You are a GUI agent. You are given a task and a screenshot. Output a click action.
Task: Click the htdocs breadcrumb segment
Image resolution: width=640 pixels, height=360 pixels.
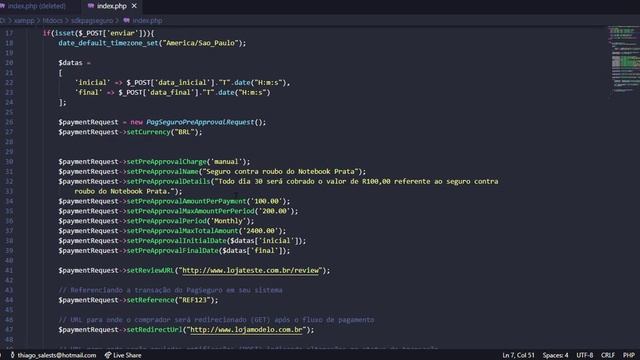(53, 20)
